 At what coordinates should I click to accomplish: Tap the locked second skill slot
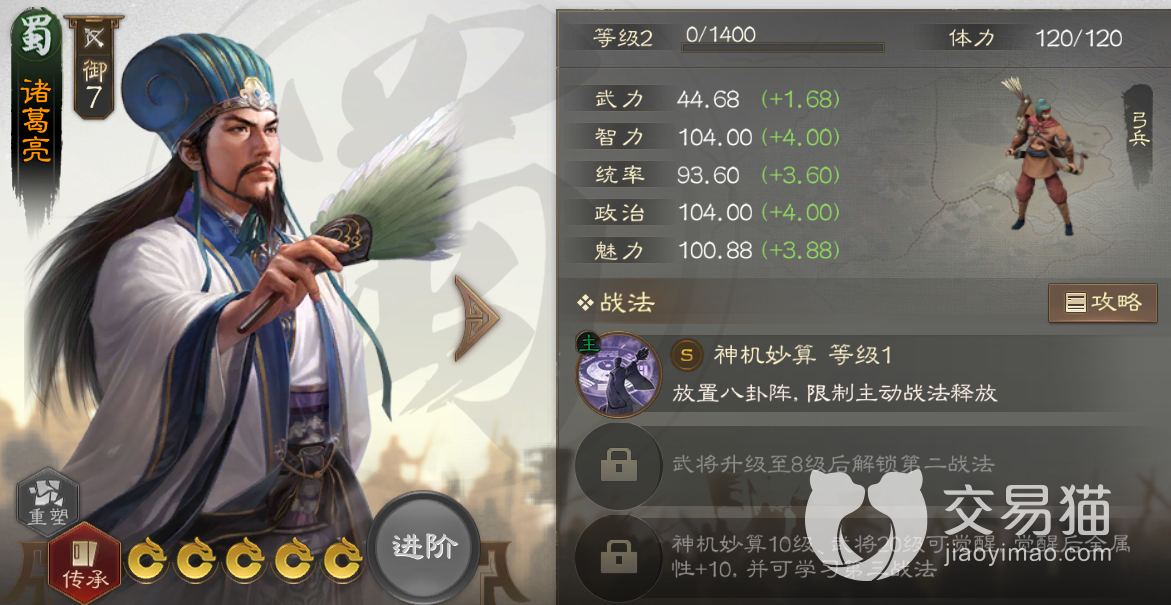tap(619, 467)
